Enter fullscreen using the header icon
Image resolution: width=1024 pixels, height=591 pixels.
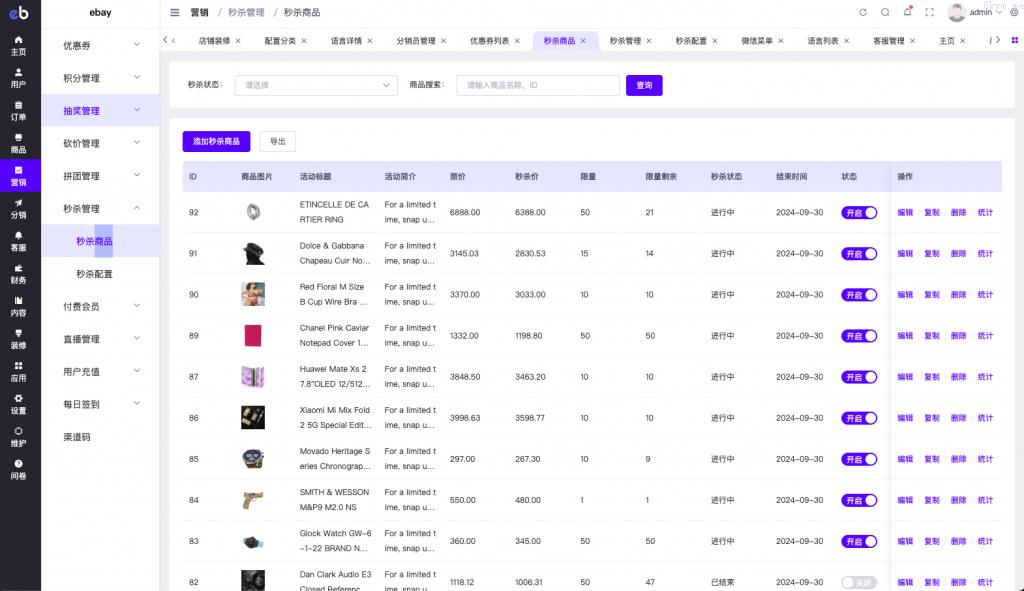929,12
